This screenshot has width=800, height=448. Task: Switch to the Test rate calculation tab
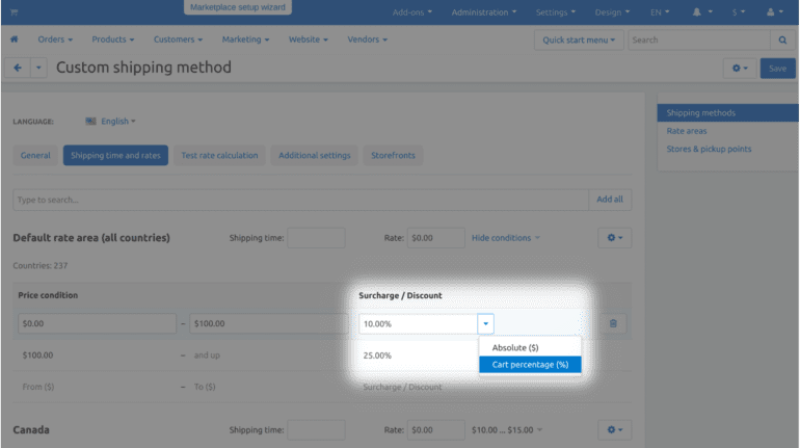[x=219, y=155]
